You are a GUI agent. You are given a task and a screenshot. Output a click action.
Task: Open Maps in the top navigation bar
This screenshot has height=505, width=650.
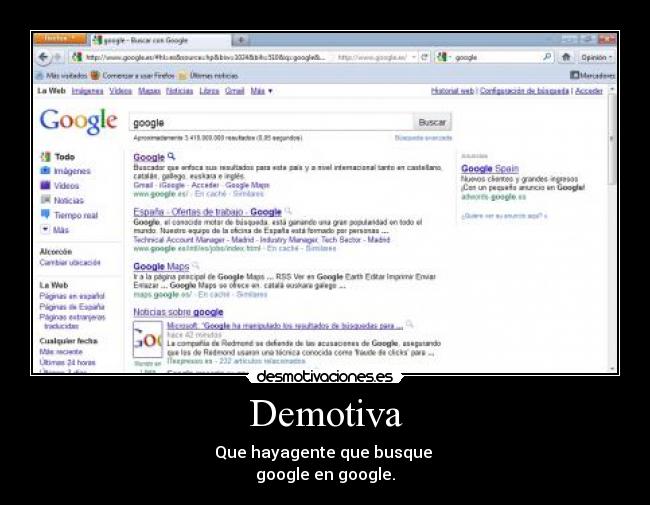tap(149, 91)
